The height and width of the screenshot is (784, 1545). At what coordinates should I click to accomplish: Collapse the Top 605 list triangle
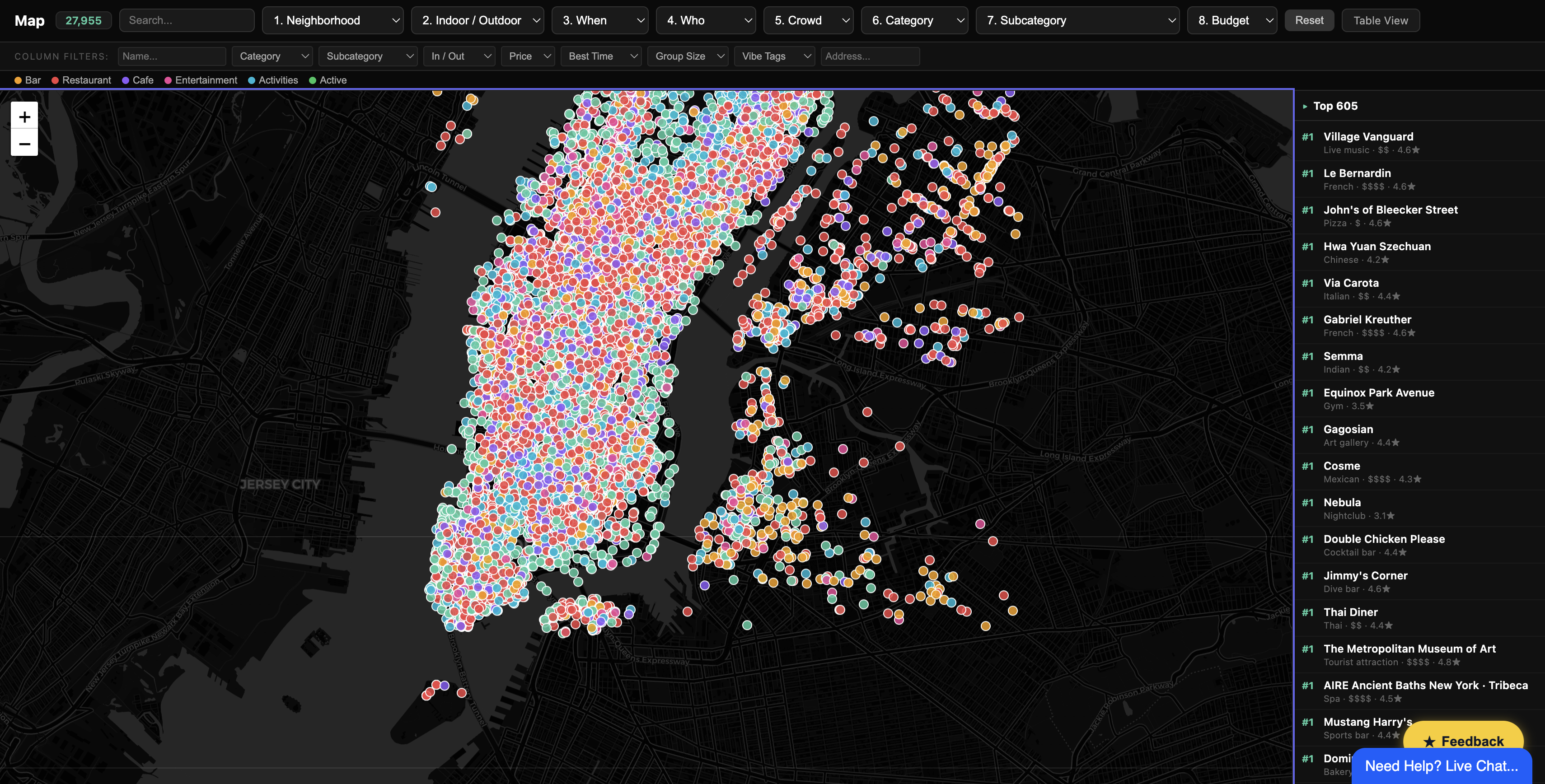coord(1305,107)
